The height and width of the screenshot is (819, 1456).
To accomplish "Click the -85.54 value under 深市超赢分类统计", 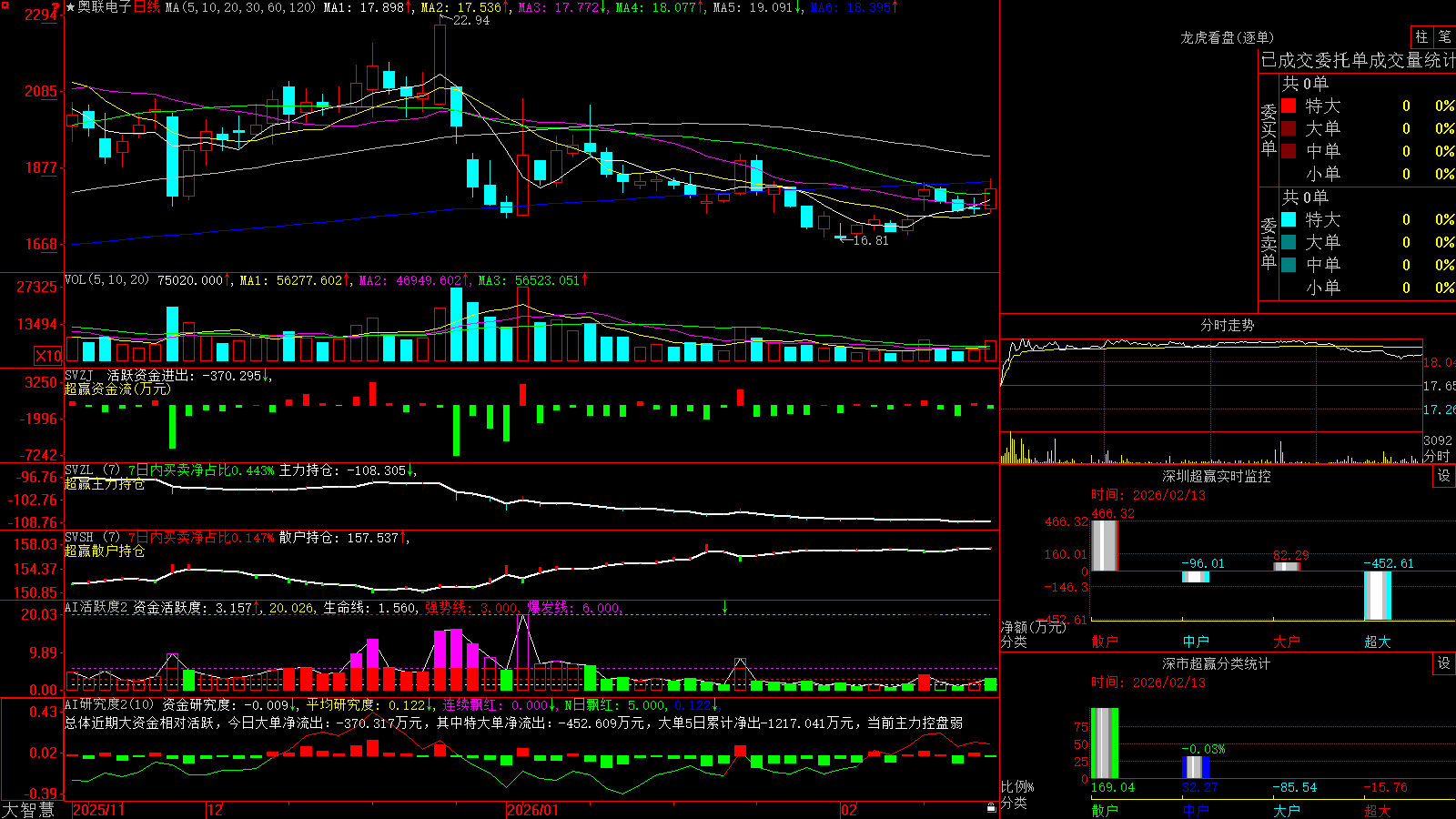I will pyautogui.click(x=1294, y=787).
